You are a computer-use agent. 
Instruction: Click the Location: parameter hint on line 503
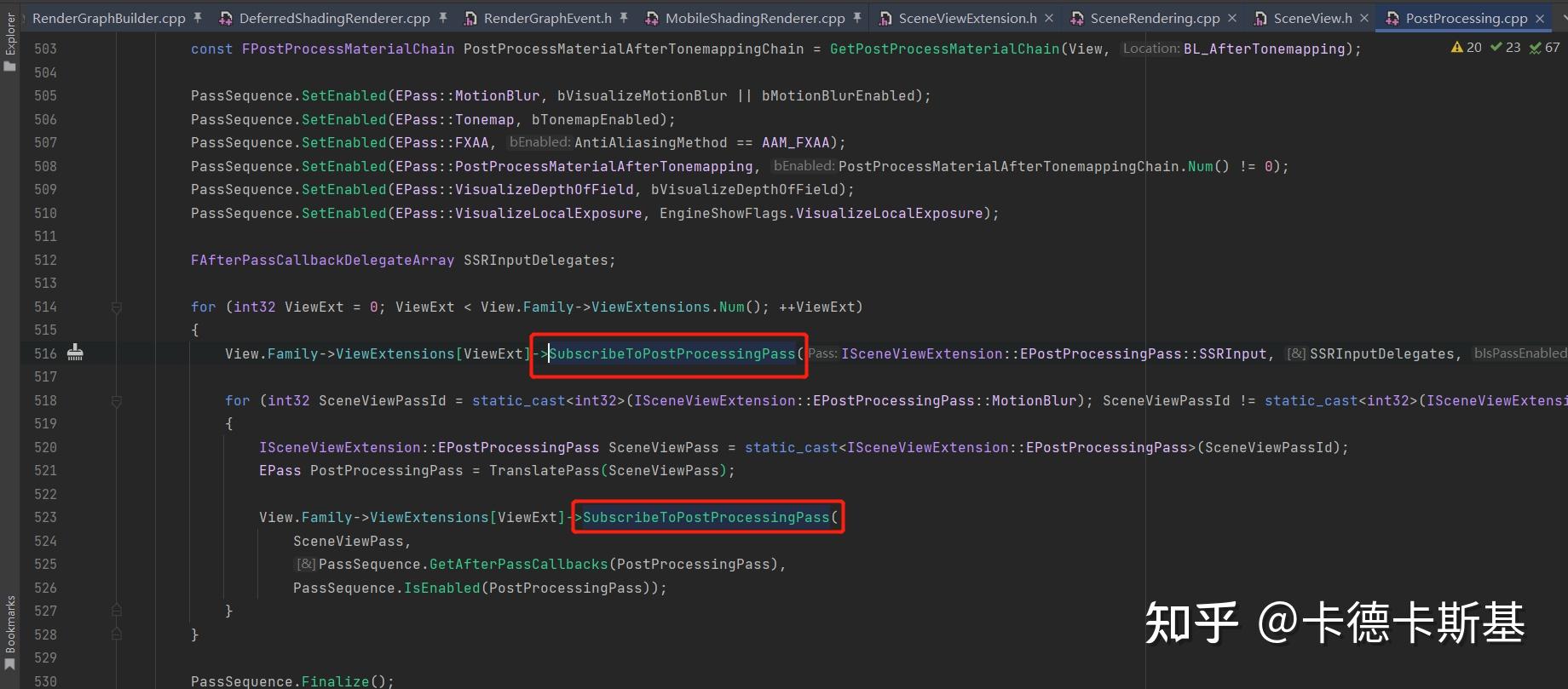(1151, 49)
